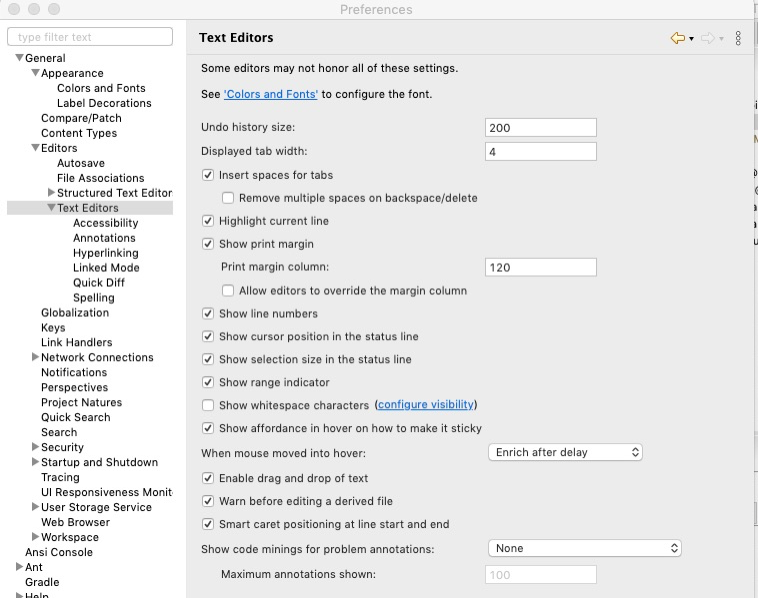Click the type filter text box
Viewport: 758px width, 598px height.
click(x=90, y=37)
